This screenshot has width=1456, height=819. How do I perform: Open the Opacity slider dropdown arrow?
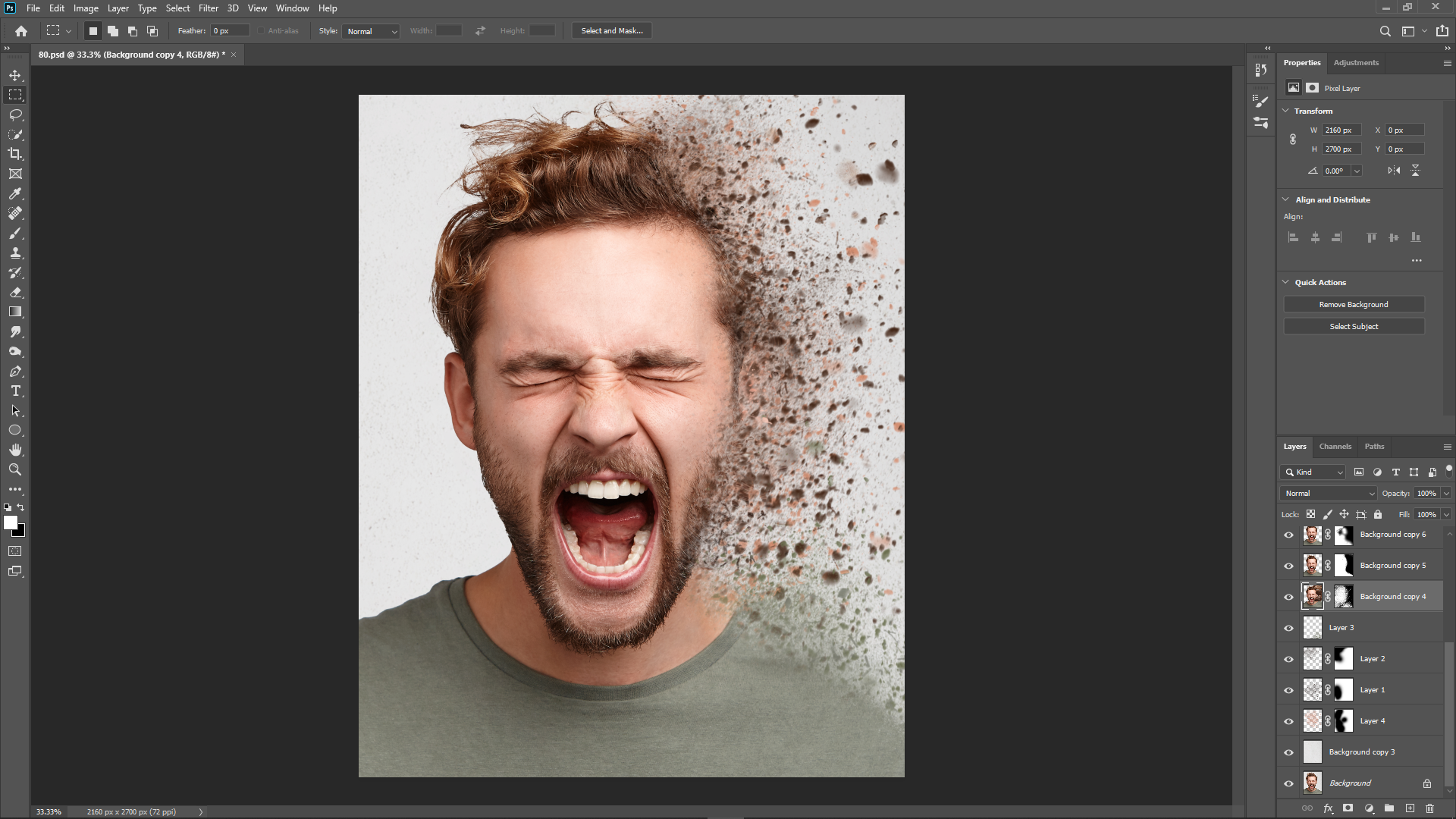(x=1446, y=493)
